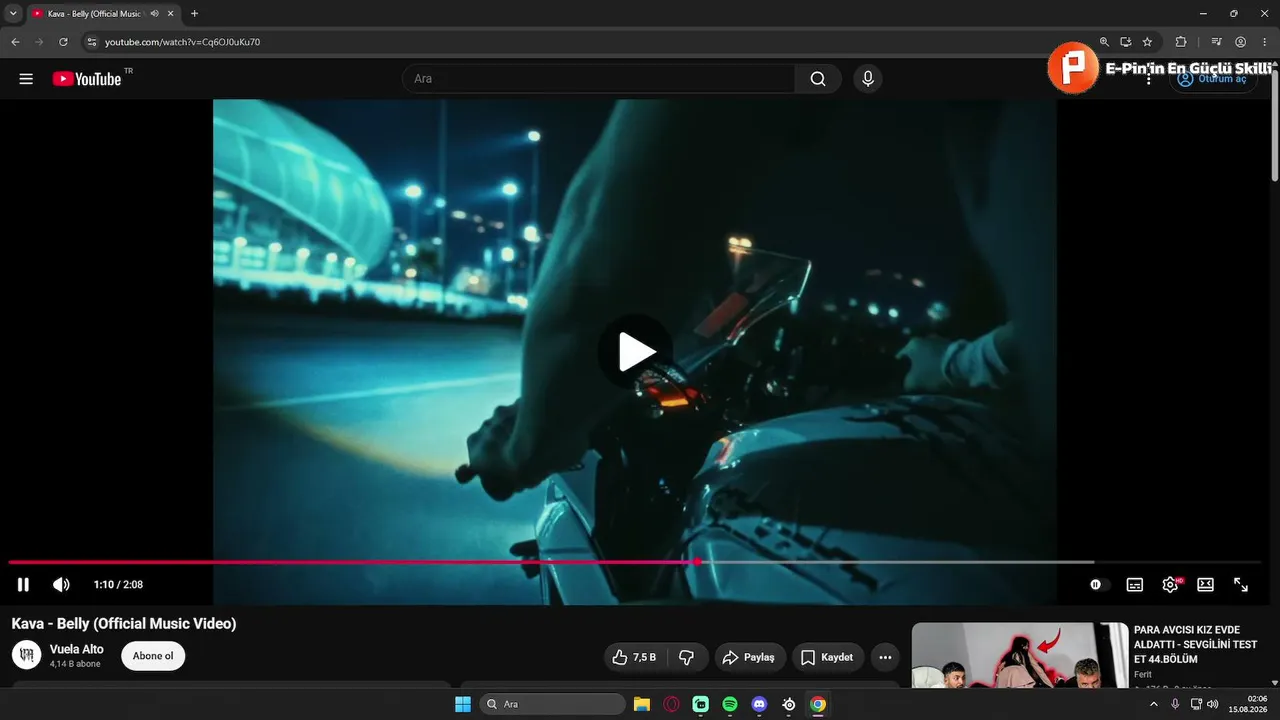Click the large play overlay on the video

[x=635, y=352]
